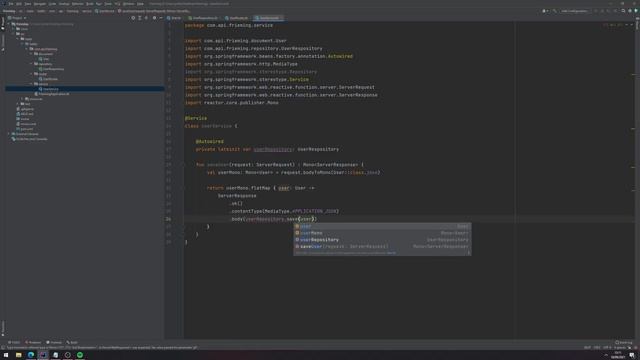The image size is (640, 360).
Task: Click Add Configuration button
Action: click(574, 11)
